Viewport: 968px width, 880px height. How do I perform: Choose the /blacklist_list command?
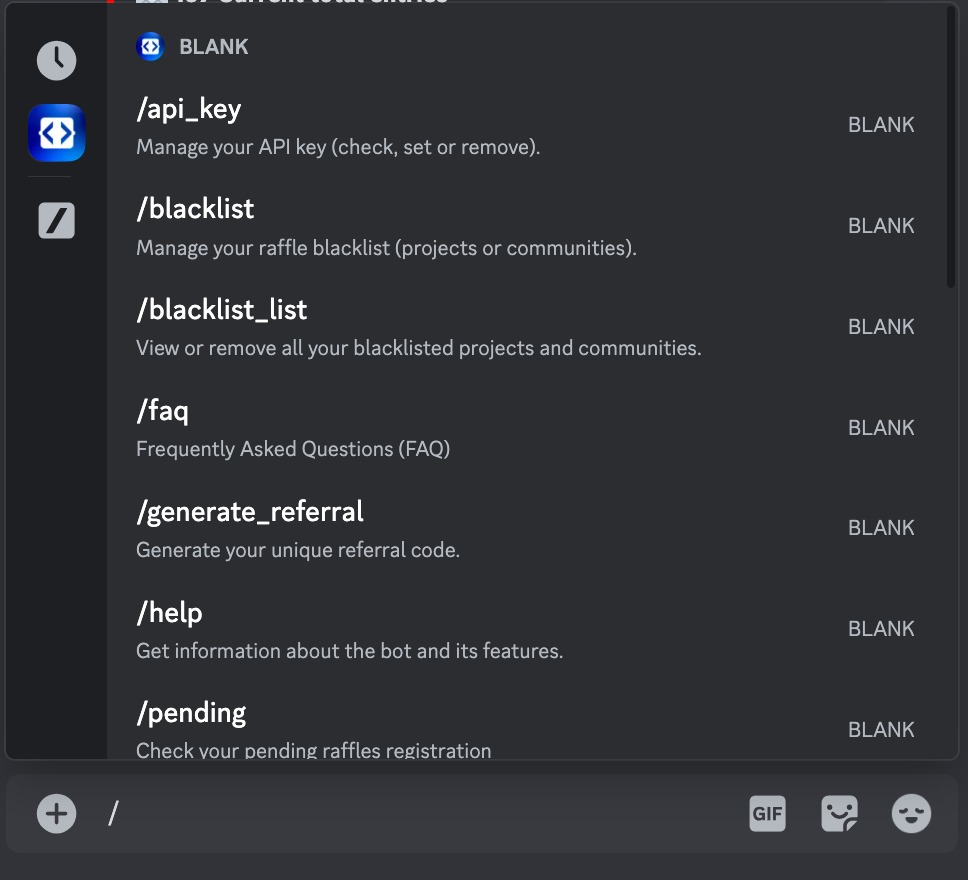[525, 327]
